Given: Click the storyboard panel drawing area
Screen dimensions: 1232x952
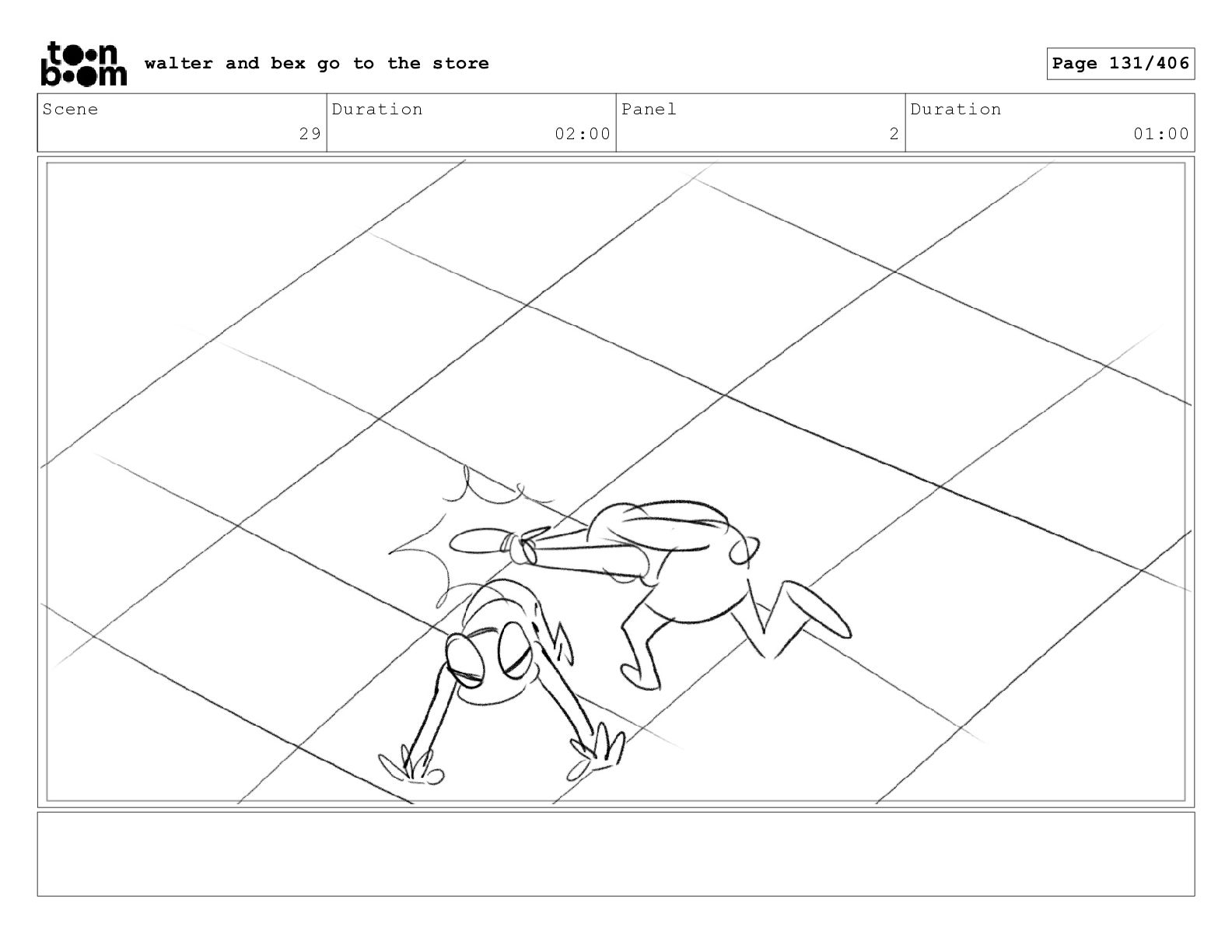Looking at the screenshot, I should pyautogui.click(x=616, y=482).
